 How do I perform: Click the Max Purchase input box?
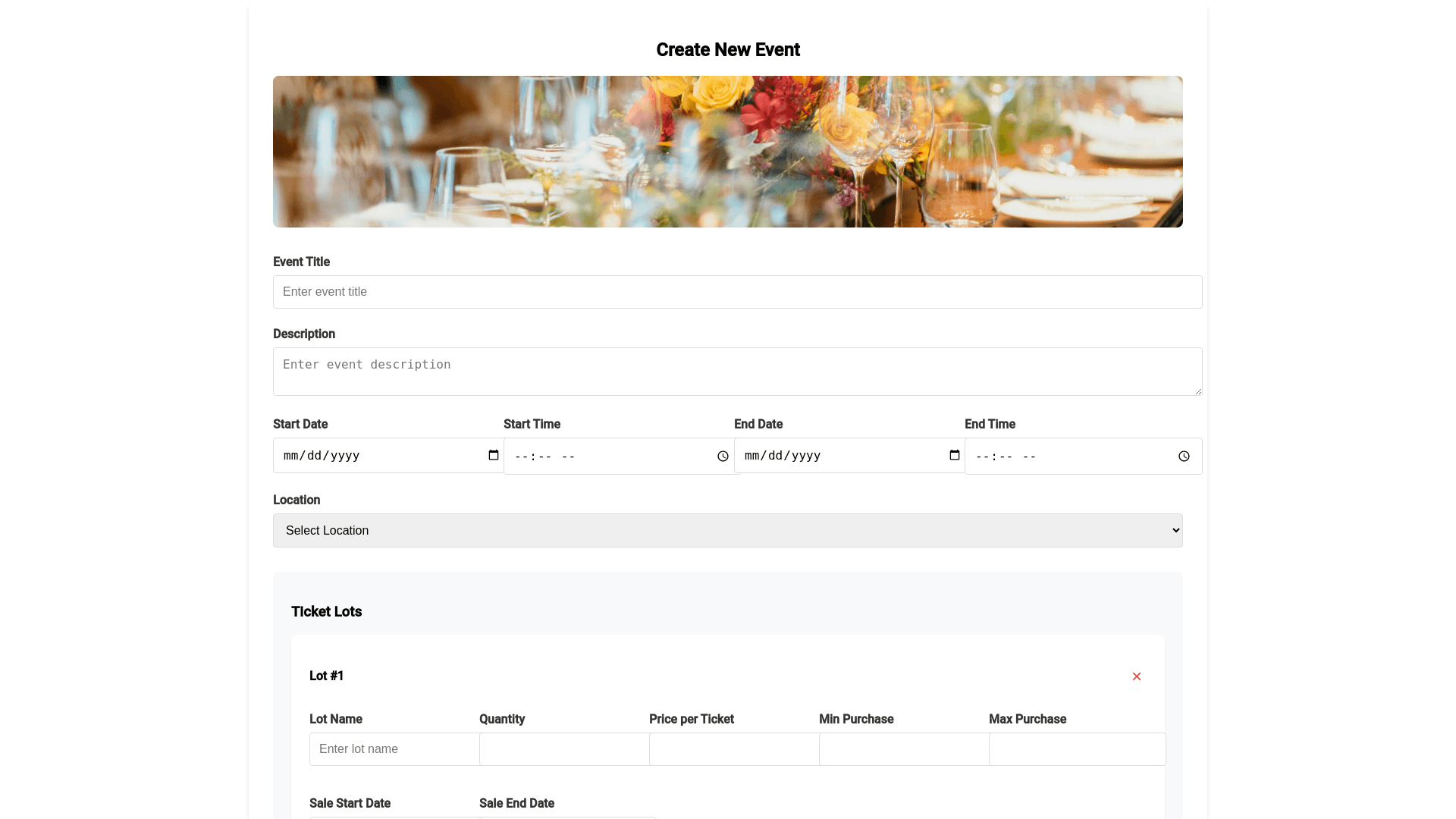[1077, 749]
